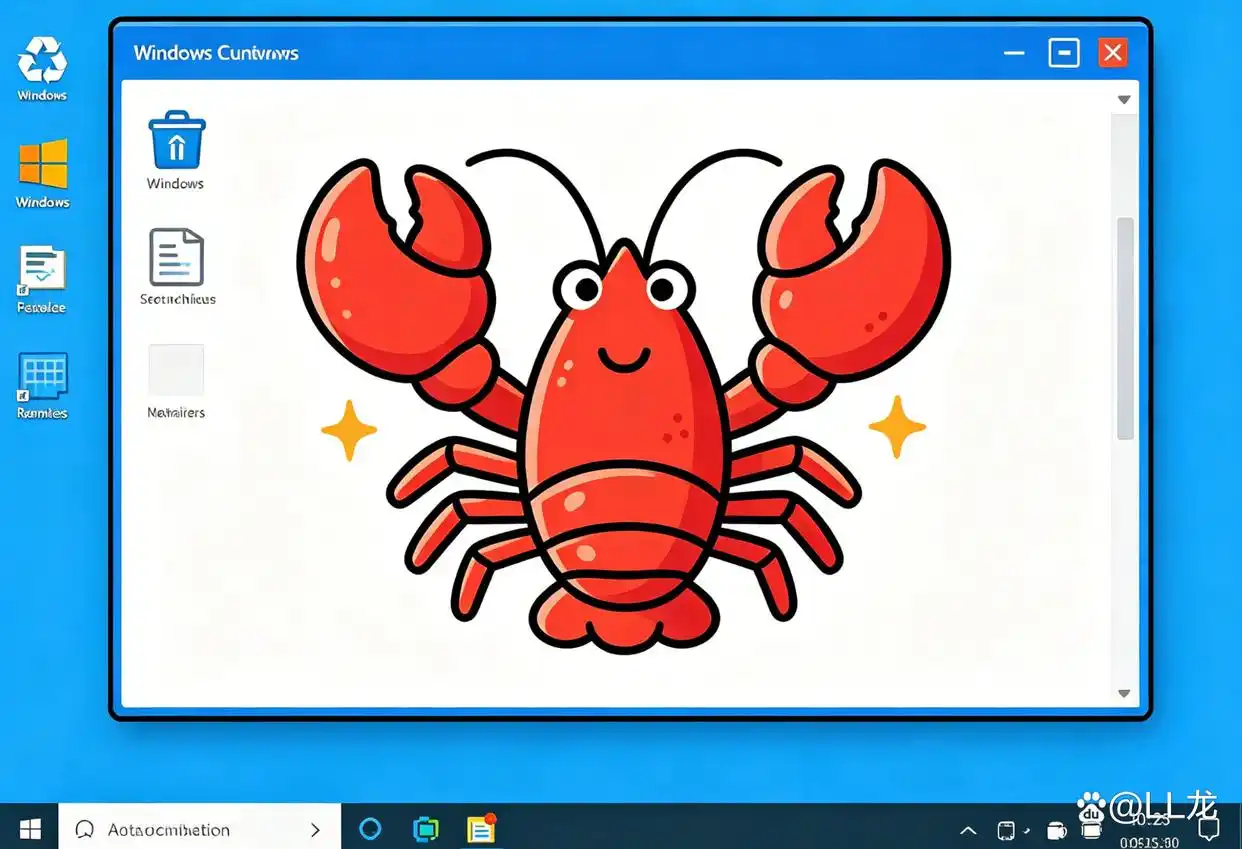The height and width of the screenshot is (849, 1242).
Task: Select the Windows trash icon inside the window
Action: click(x=176, y=143)
